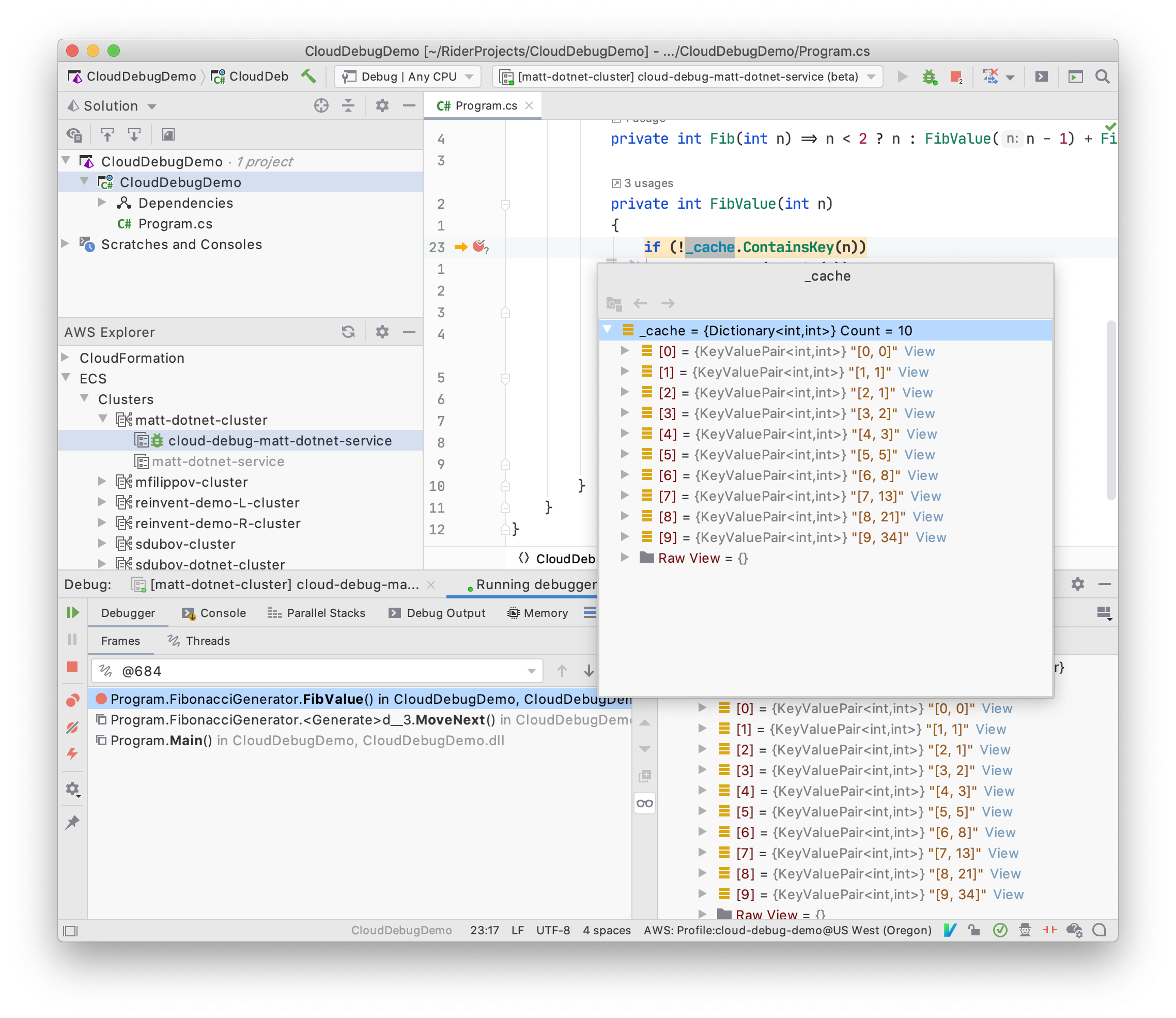Expand the [5] entry in _cache popup

[624, 454]
